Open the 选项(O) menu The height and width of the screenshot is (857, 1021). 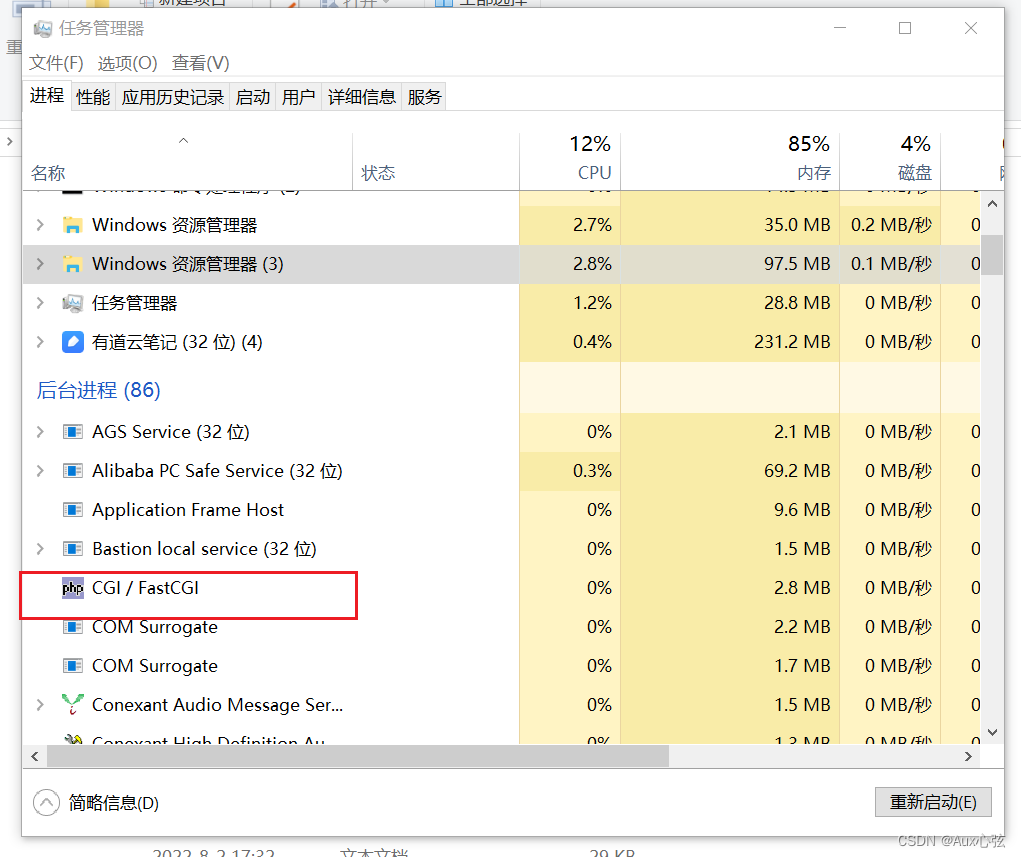pyautogui.click(x=128, y=63)
